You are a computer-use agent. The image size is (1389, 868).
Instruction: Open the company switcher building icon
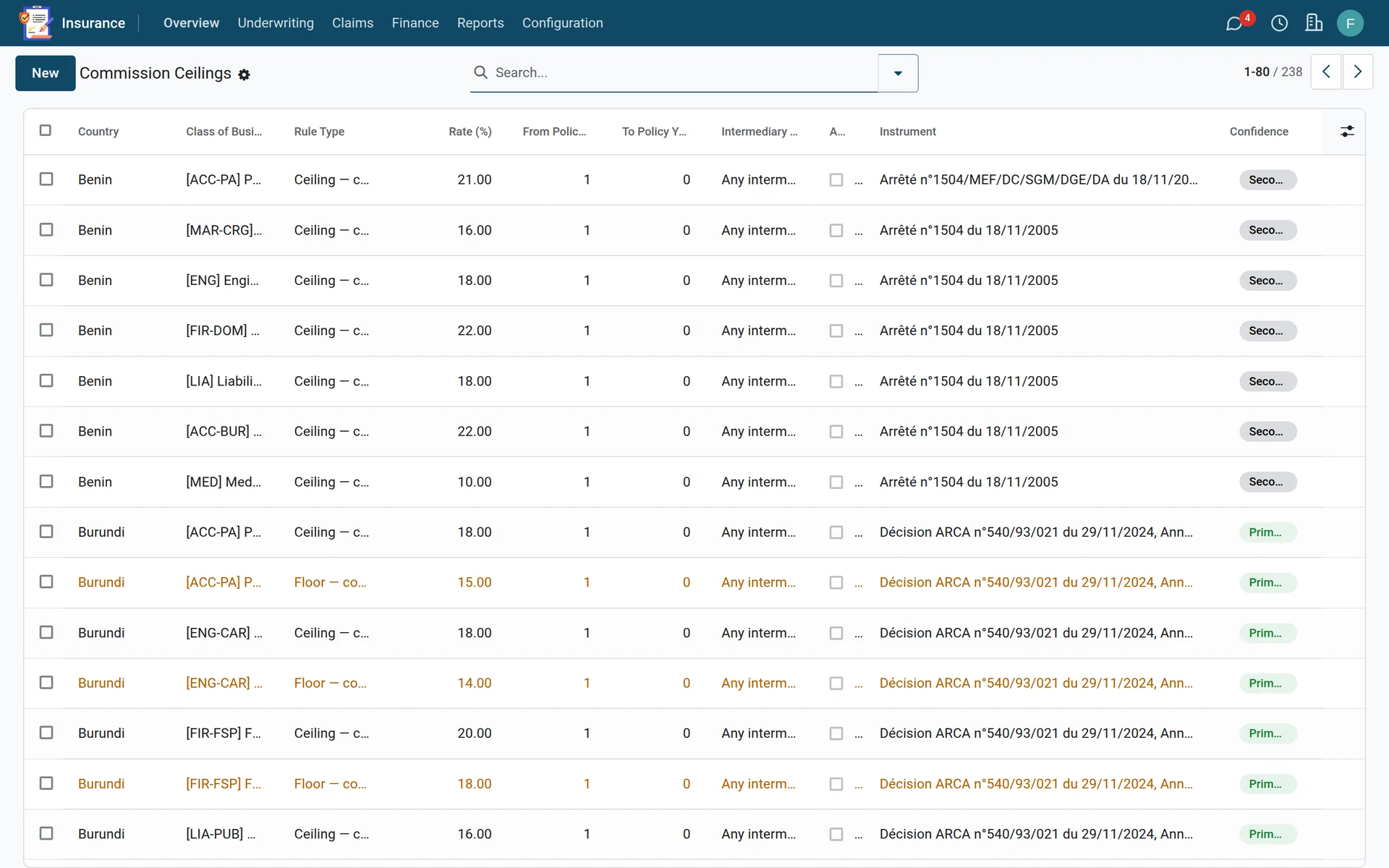(1314, 23)
